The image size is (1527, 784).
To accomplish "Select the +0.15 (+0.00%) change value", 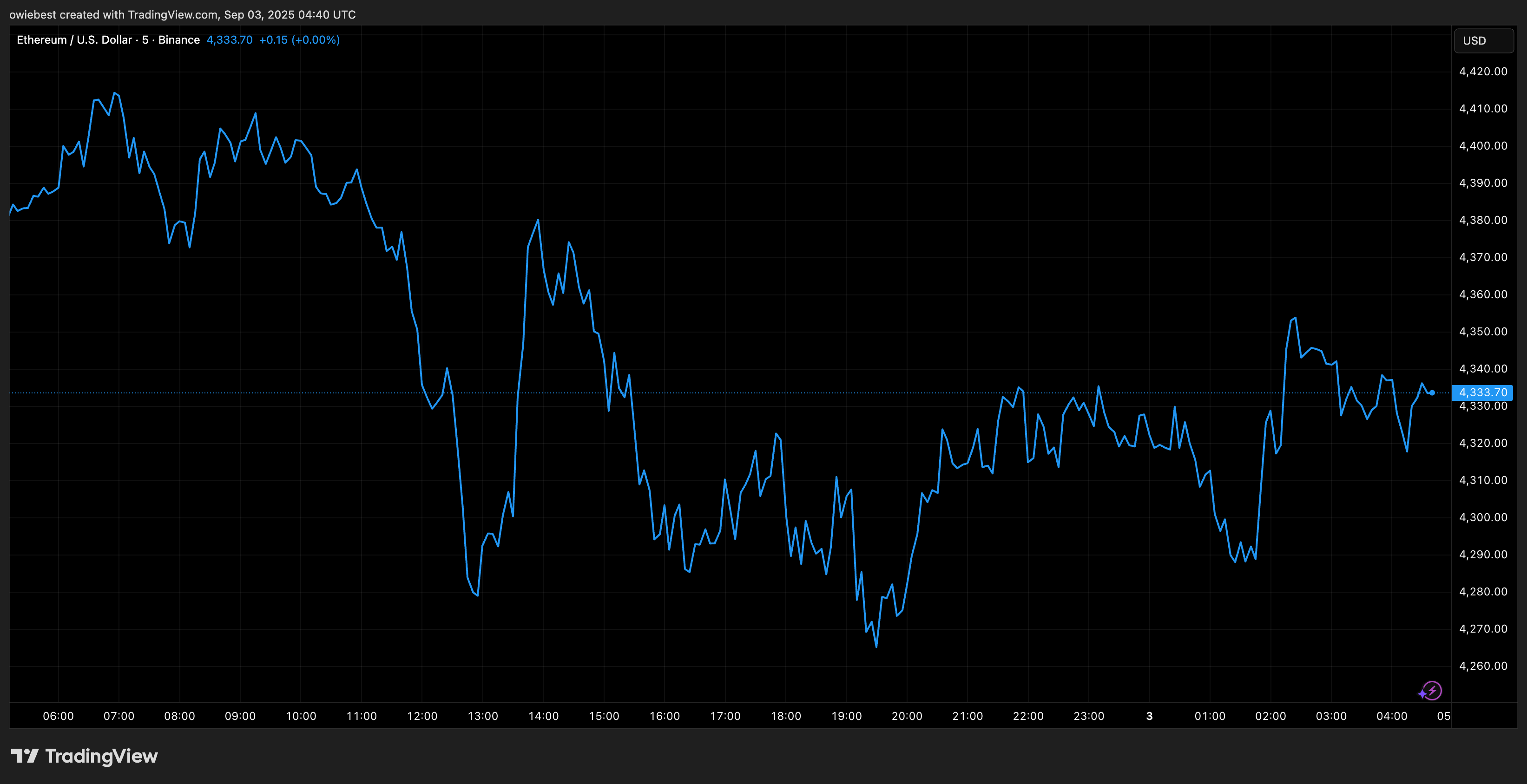I will coord(299,39).
